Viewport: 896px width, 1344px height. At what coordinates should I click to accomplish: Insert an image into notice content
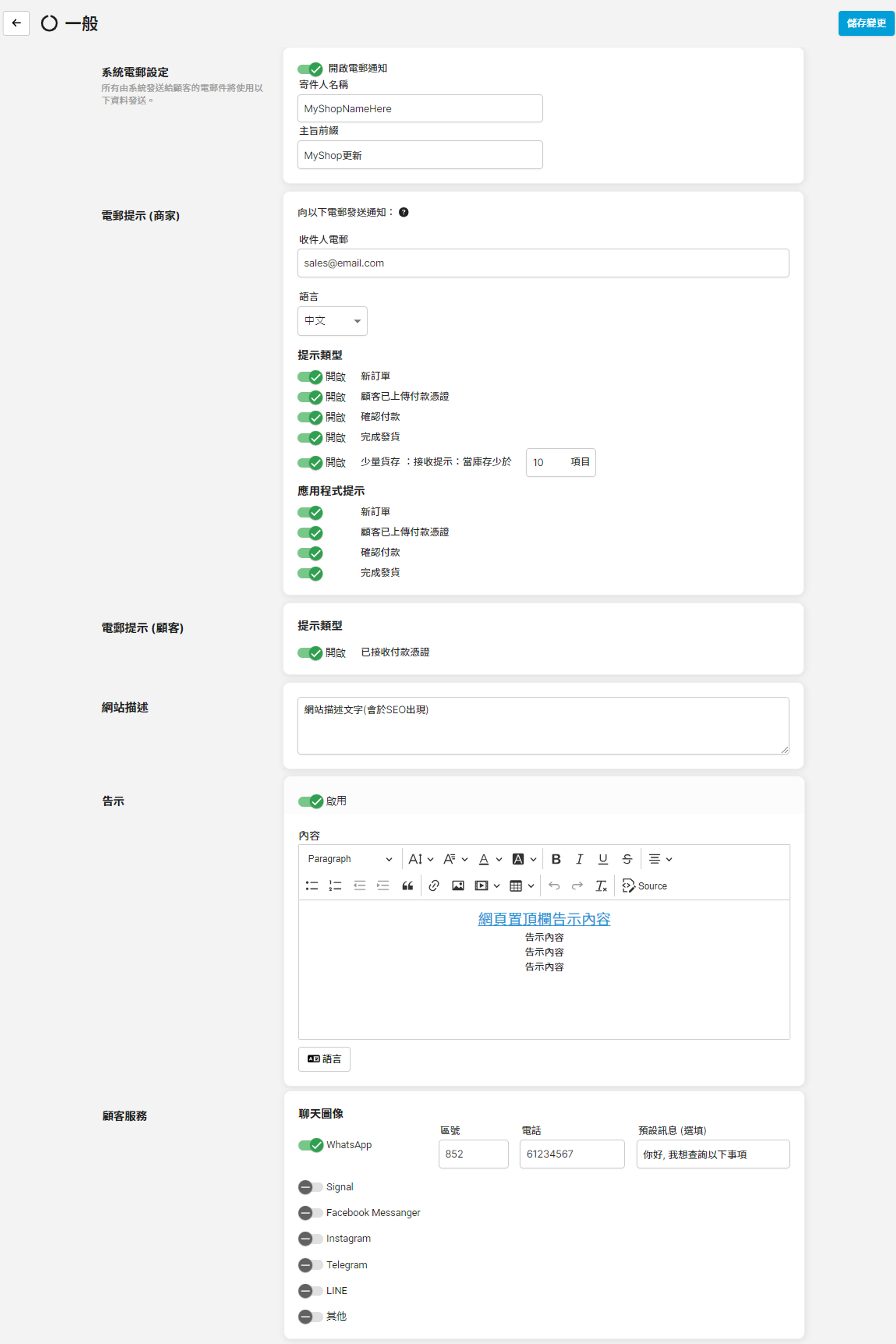(x=458, y=886)
